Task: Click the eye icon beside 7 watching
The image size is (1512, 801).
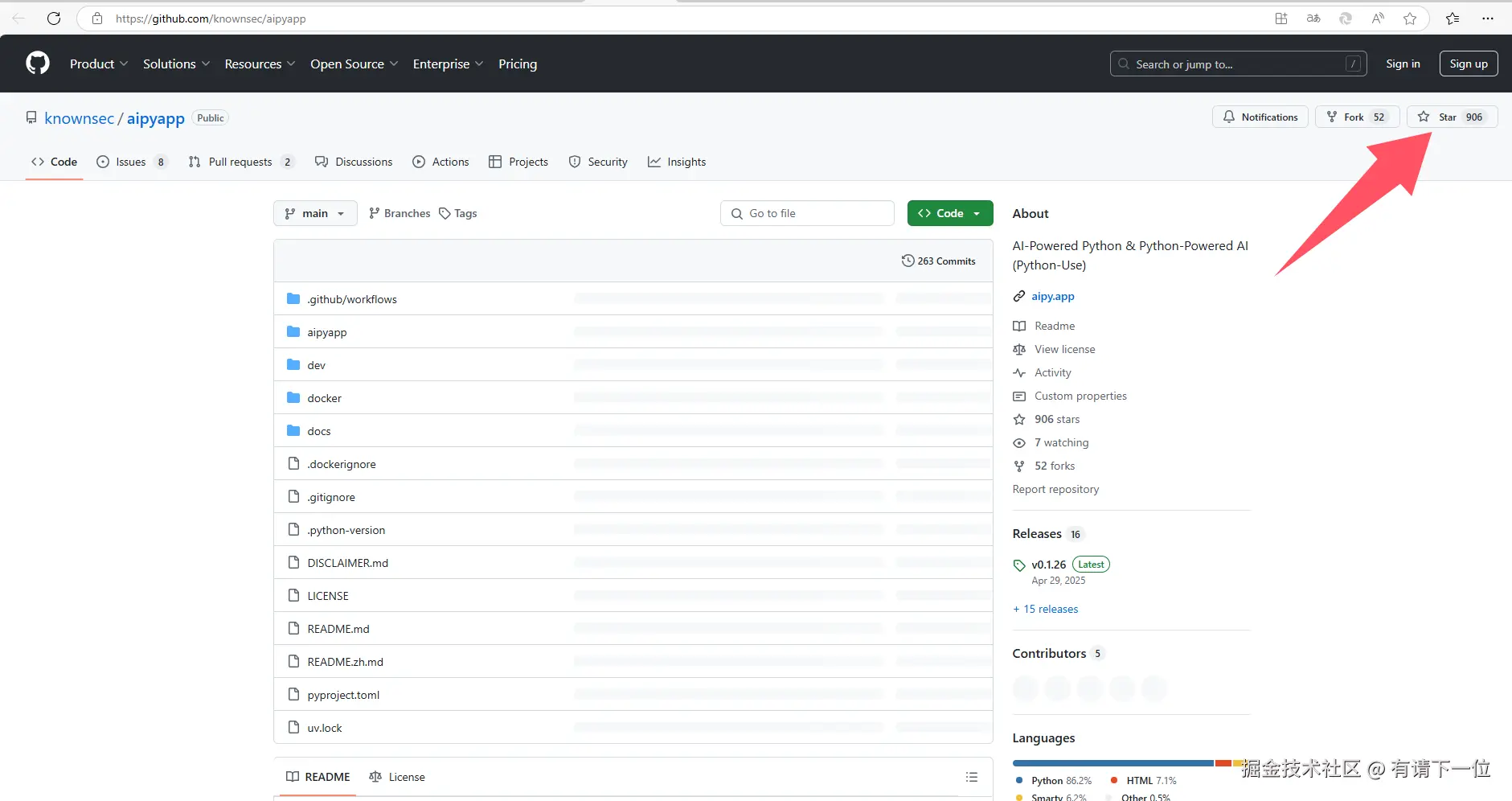Action: coord(1019,442)
